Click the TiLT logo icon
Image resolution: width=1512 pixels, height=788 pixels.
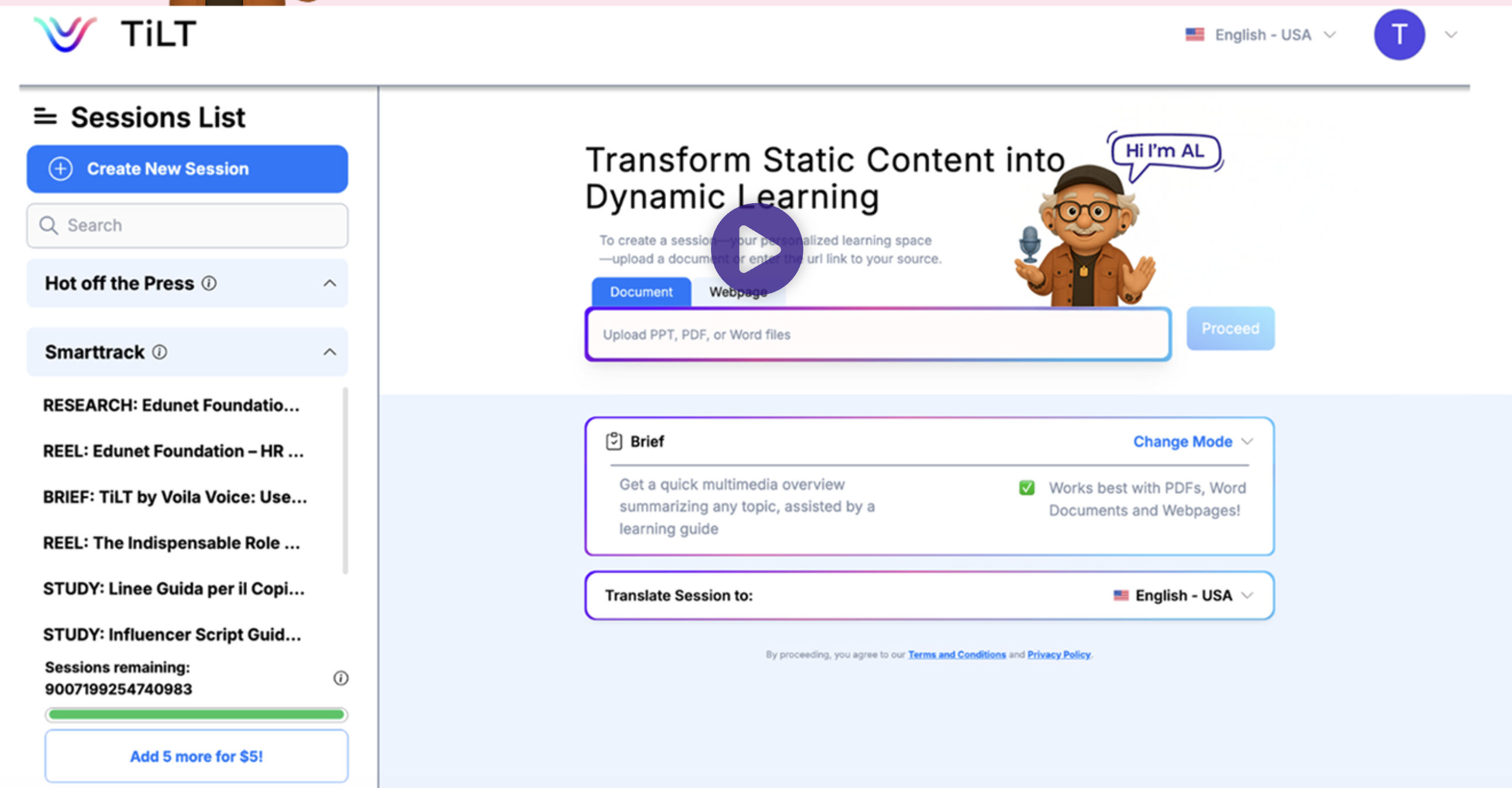pos(64,34)
